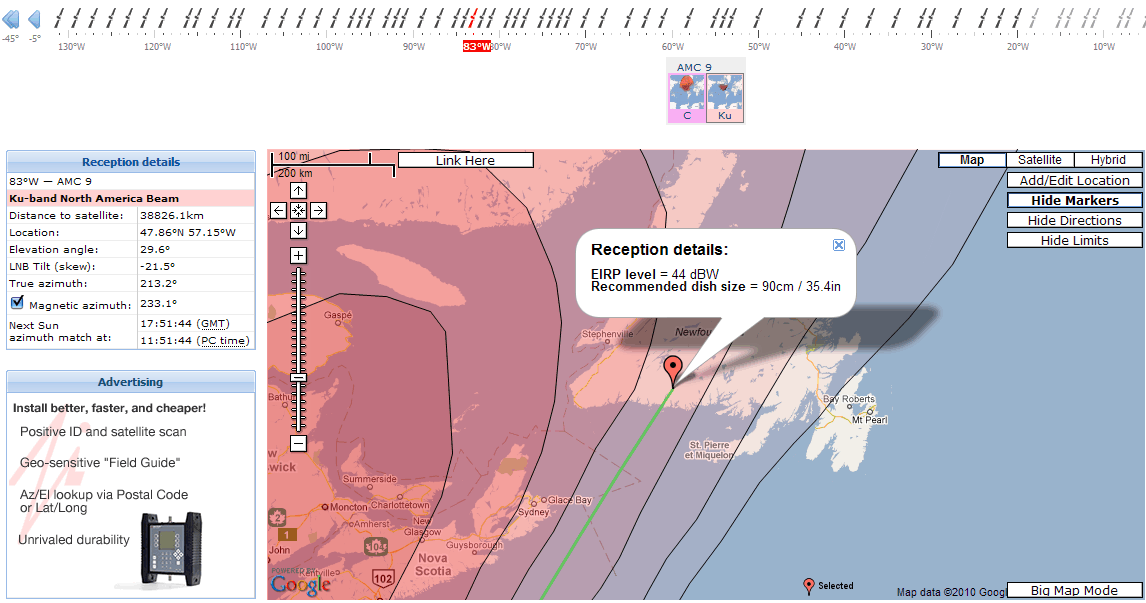1146x603 pixels.
Task: Pan the map left with the arrow button
Action: (278, 211)
